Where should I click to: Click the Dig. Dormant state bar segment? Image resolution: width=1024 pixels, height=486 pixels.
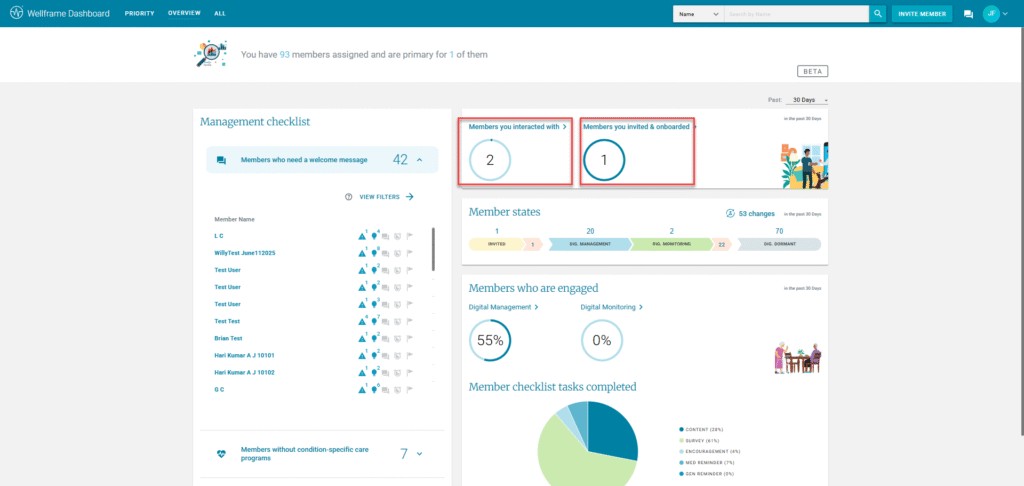tap(779, 244)
